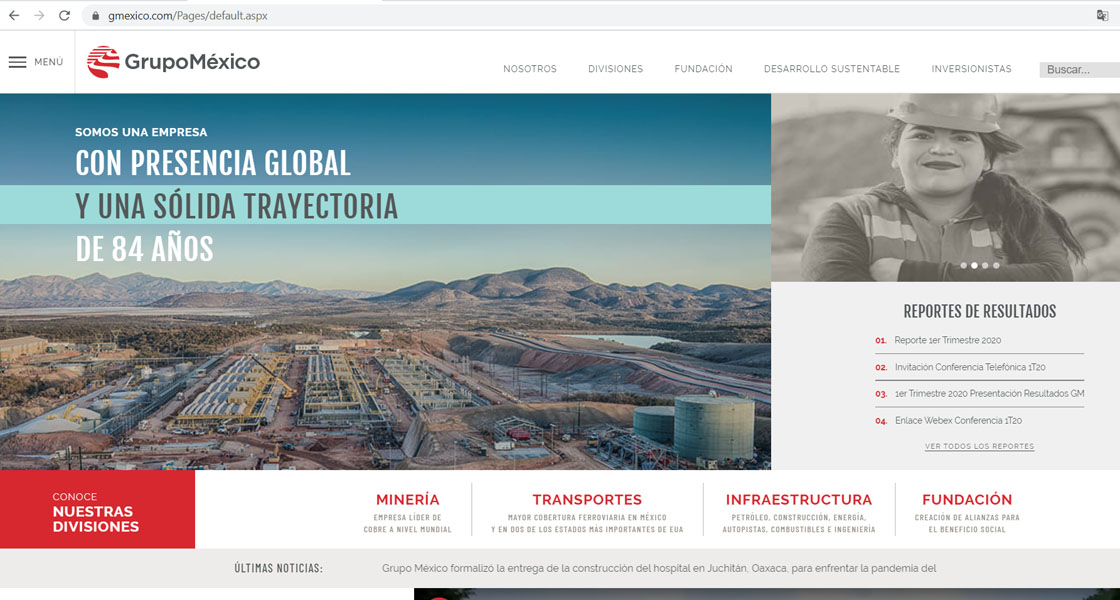Select the first carousel dot

click(964, 266)
